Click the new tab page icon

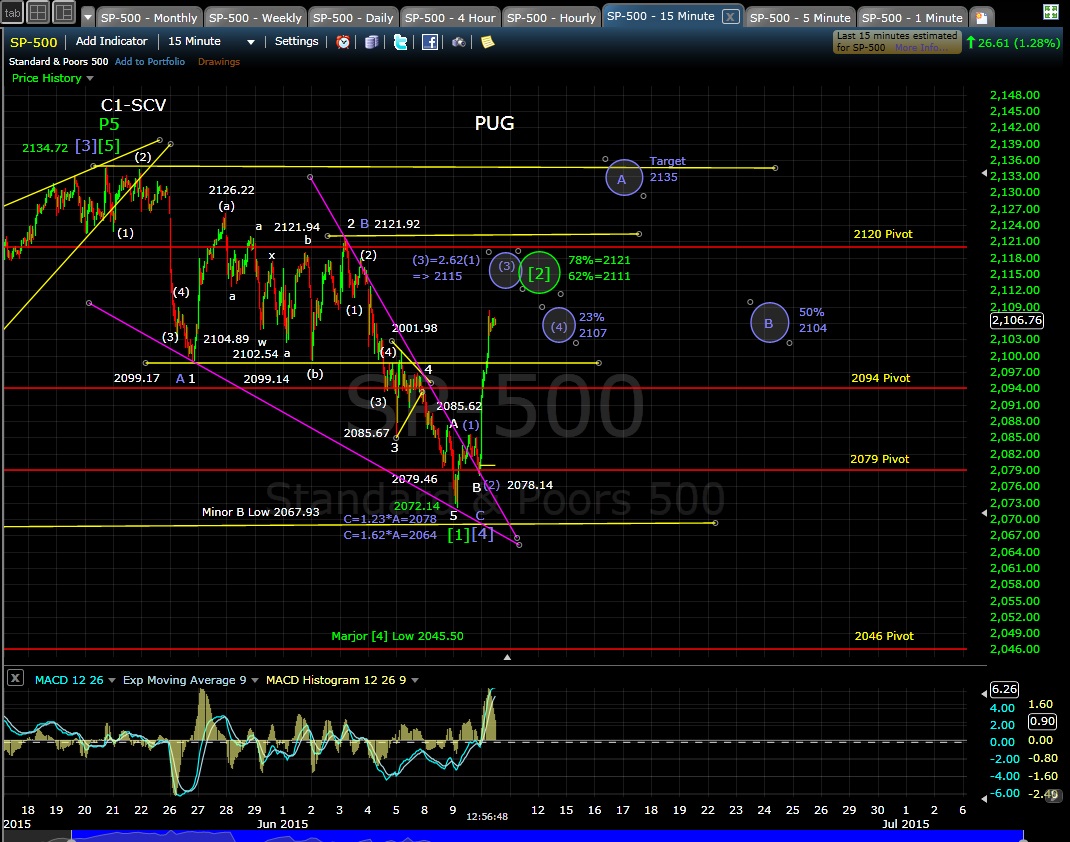981,18
